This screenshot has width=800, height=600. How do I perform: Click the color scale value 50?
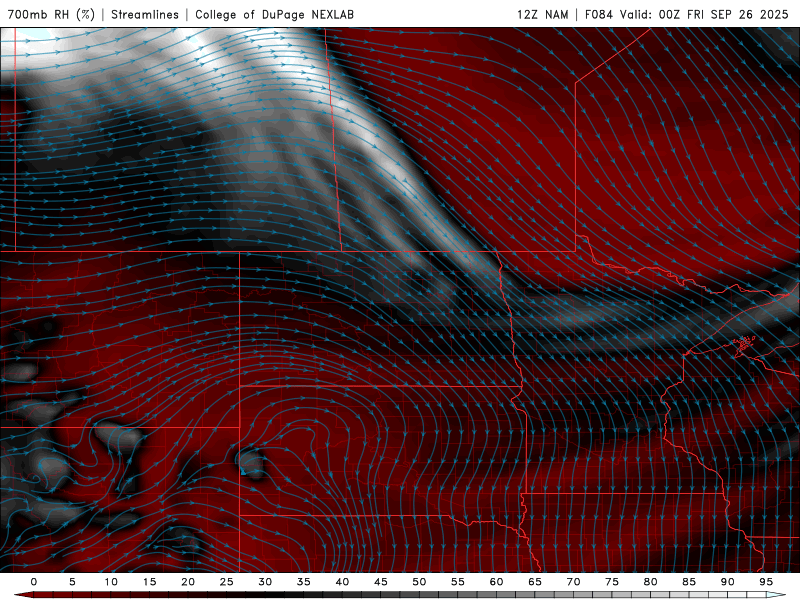(x=419, y=582)
